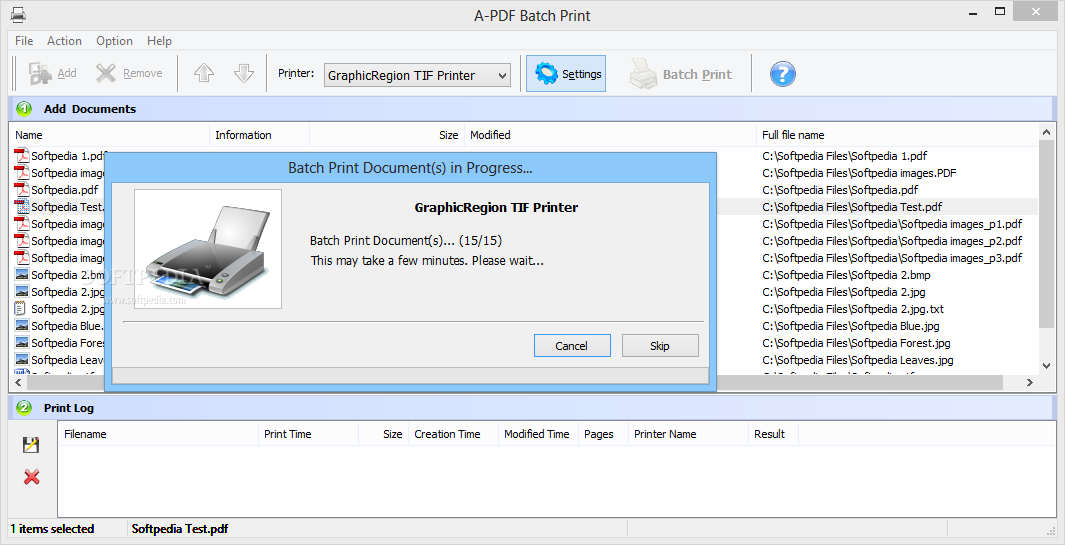Click the Remove toolbar button
Screen dimensions: 1065x545
tap(129, 73)
